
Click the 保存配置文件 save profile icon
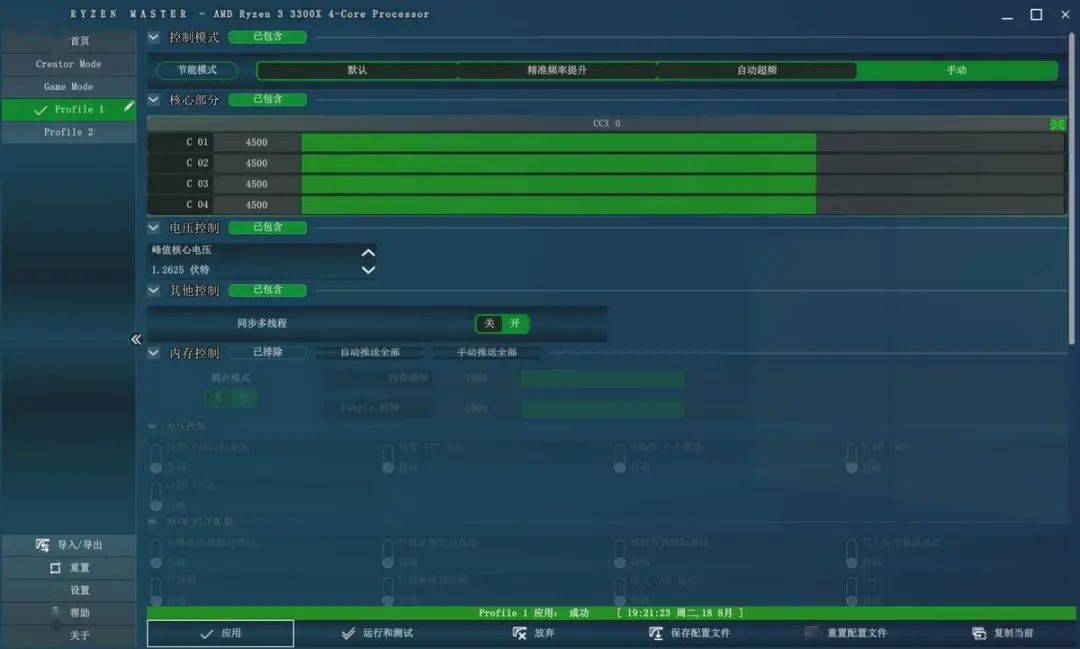pos(656,633)
